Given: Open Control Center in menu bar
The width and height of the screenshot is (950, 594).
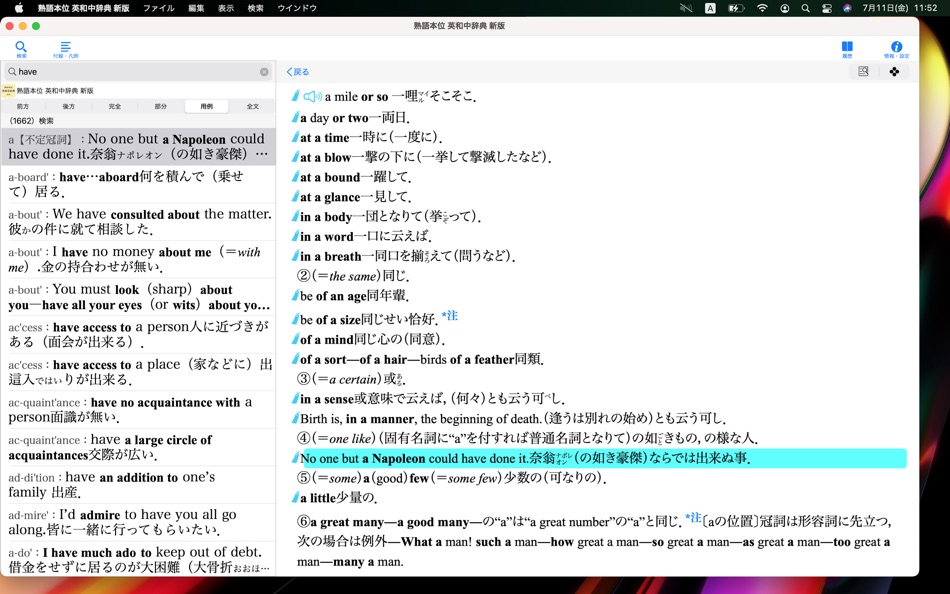Looking at the screenshot, I should pos(826,8).
